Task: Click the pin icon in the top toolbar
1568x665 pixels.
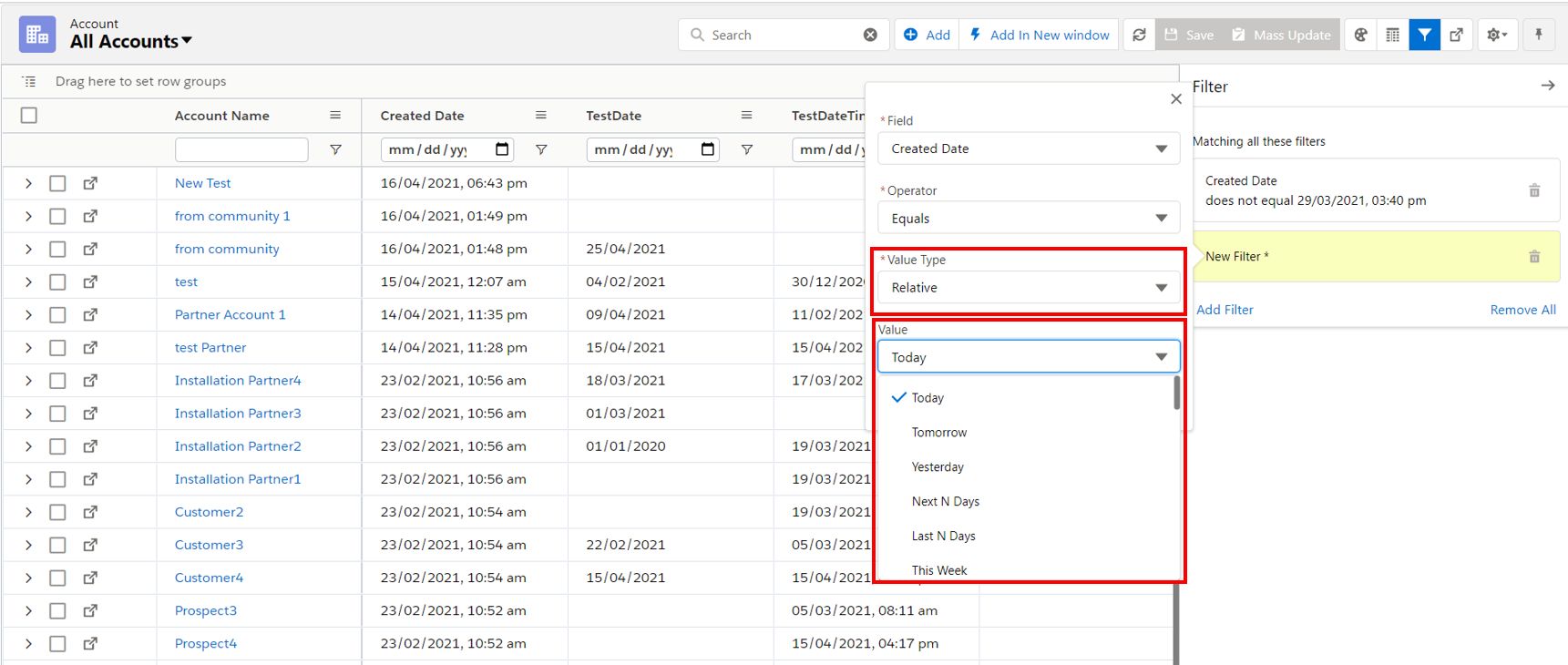Action: 1539,35
